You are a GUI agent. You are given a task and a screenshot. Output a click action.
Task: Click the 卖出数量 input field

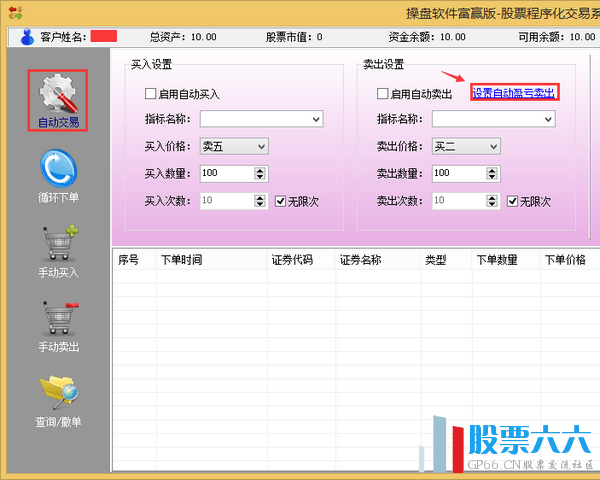click(x=458, y=174)
